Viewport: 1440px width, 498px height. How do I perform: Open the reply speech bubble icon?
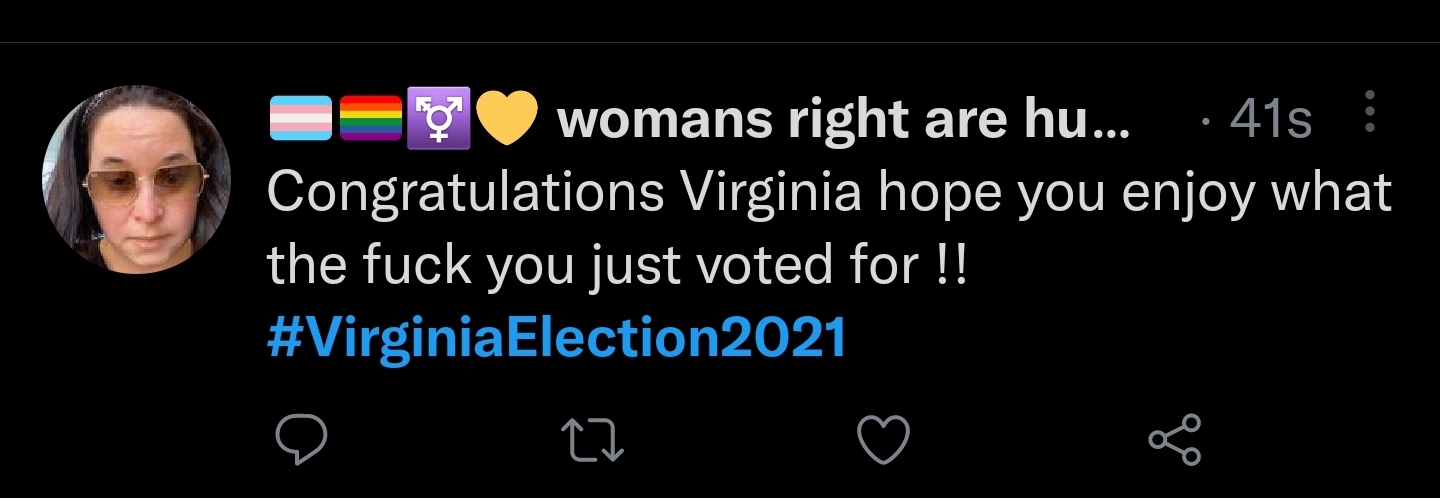coord(300,439)
